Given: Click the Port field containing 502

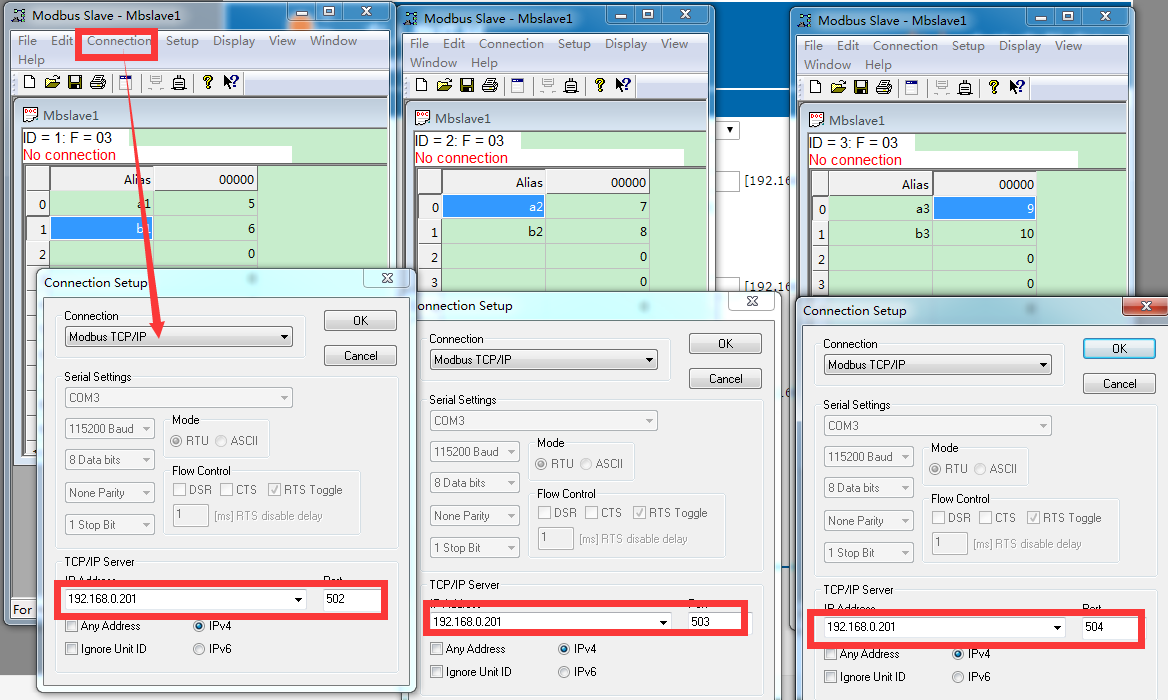Looking at the screenshot, I should [351, 599].
